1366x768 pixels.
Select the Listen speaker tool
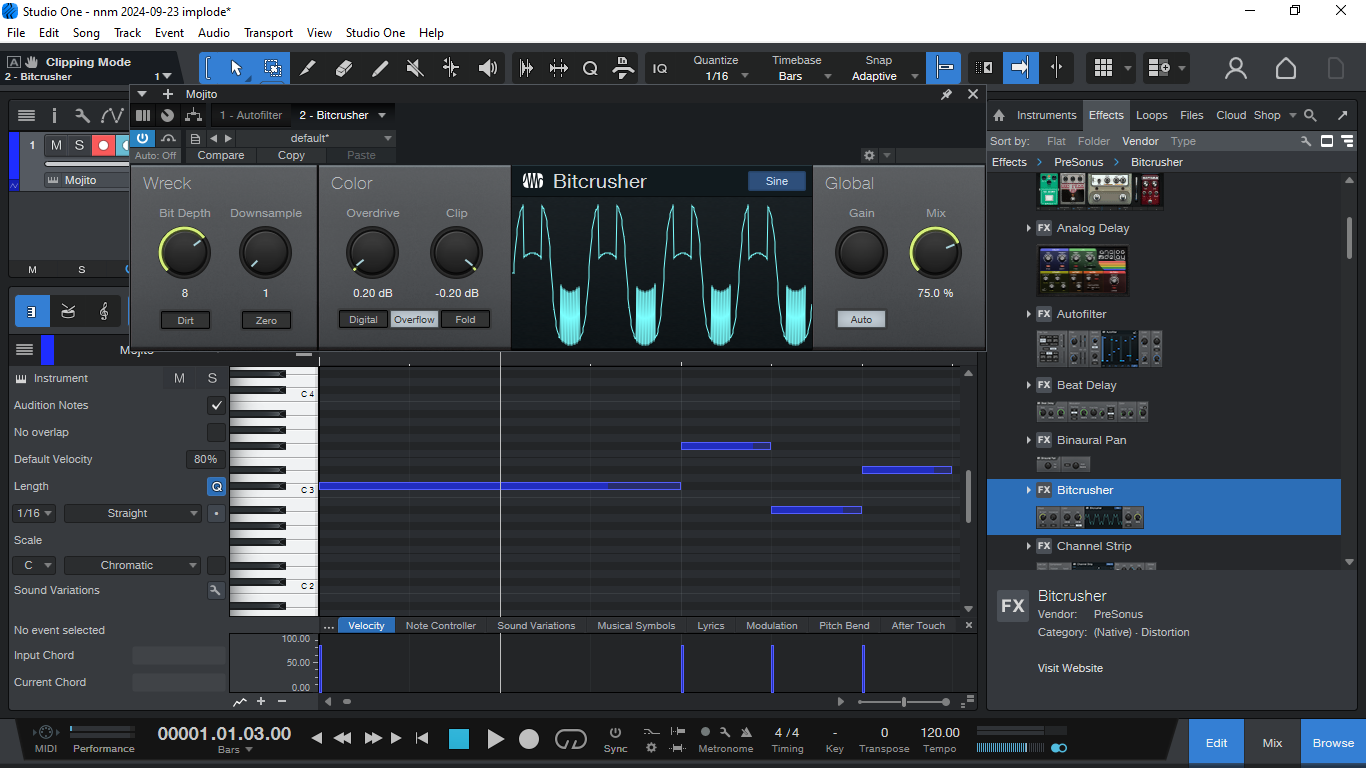click(488, 68)
